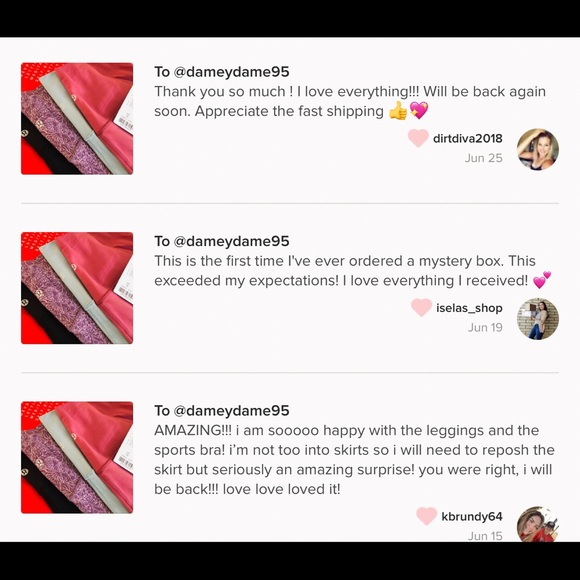Open listing thumbnail in iselas_shop's review
The width and height of the screenshot is (580, 580).
pyautogui.click(x=77, y=288)
